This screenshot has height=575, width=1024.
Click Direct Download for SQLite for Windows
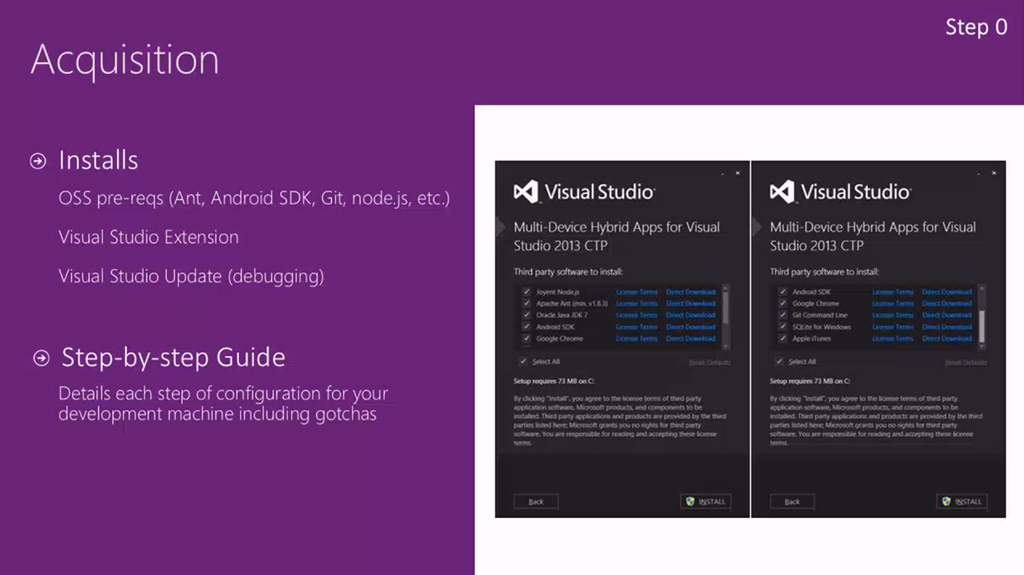tap(946, 327)
